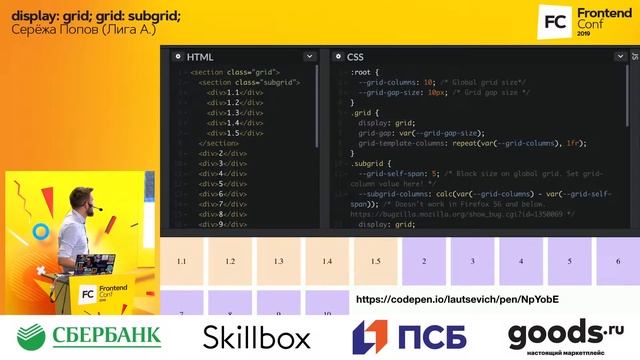Open the Skillbox sponsor logo

pyautogui.click(x=257, y=337)
